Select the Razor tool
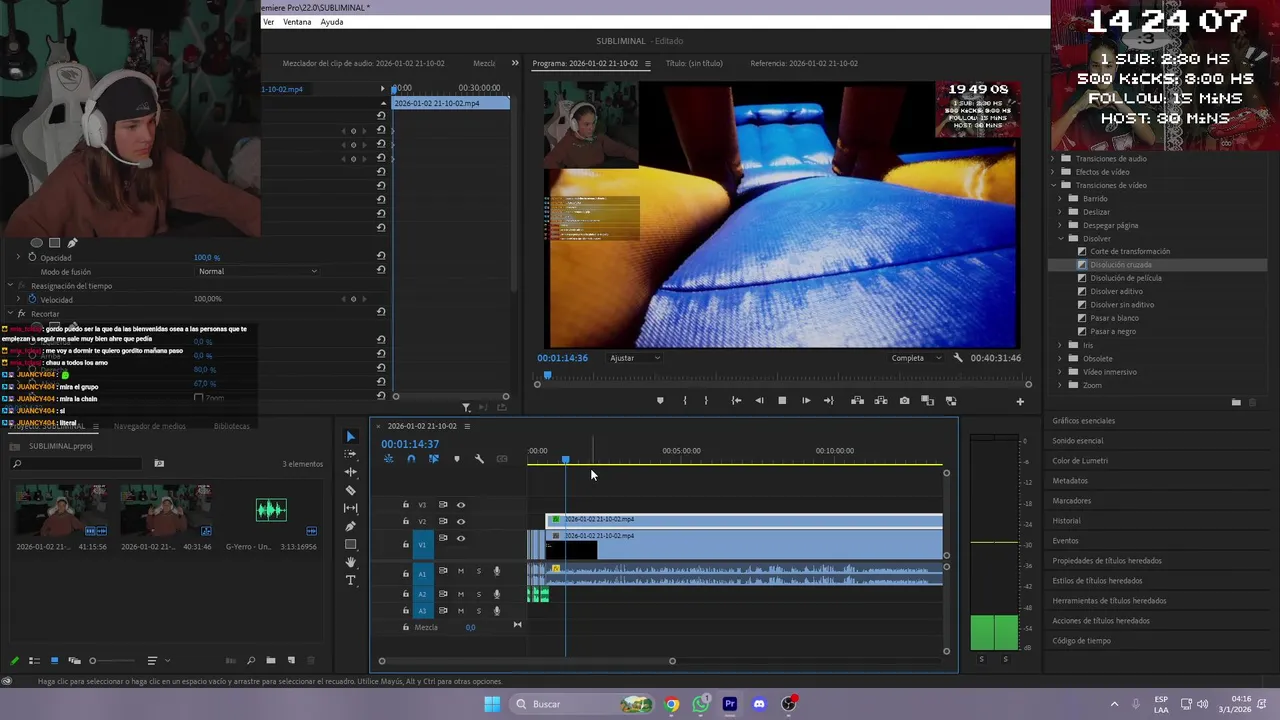The image size is (1280, 720). [x=350, y=490]
